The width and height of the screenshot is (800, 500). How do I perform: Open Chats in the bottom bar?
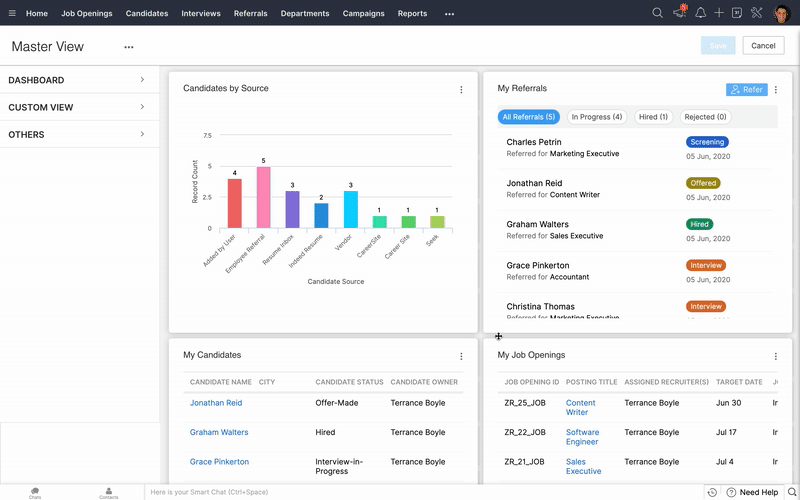(35, 493)
